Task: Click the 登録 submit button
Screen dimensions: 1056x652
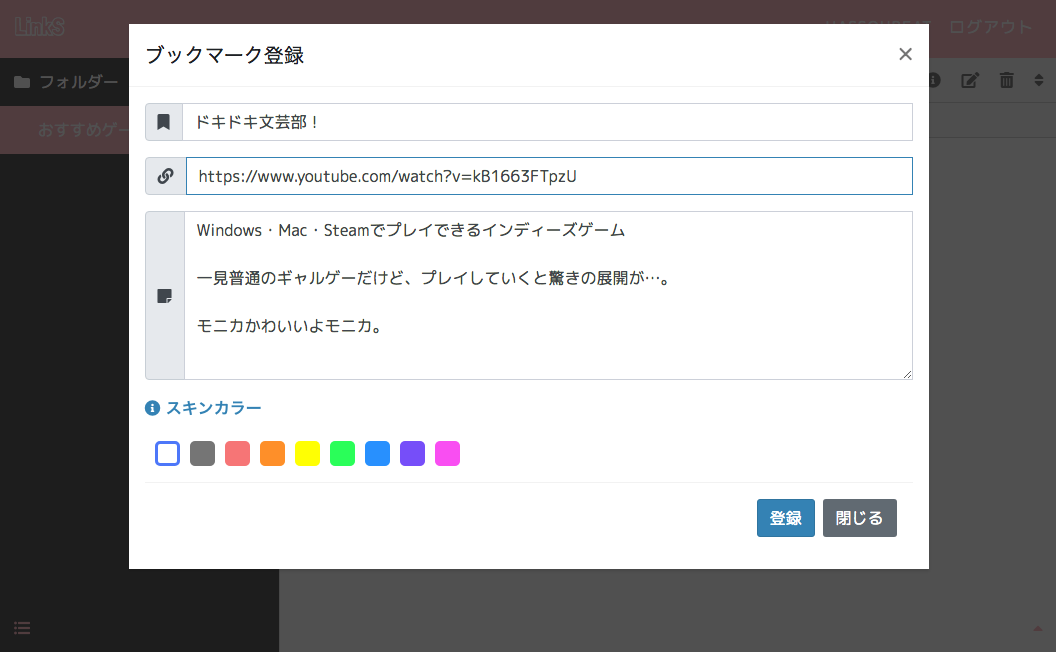Action: coord(786,517)
